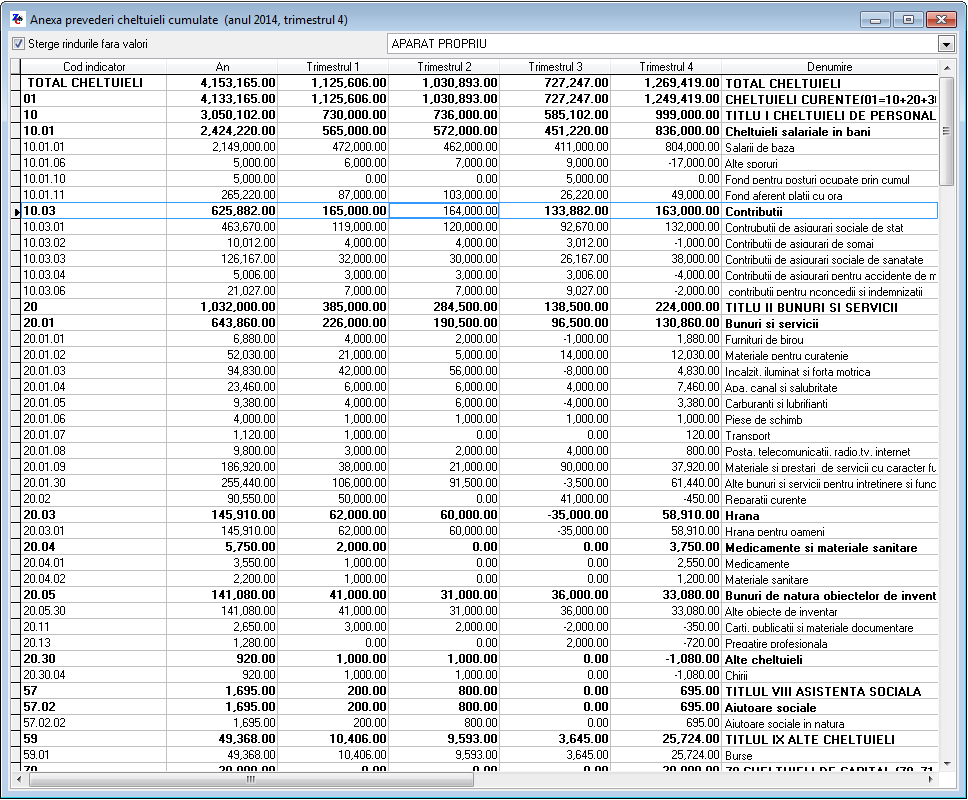Click the horizontal scrollbar thumb

[251, 780]
